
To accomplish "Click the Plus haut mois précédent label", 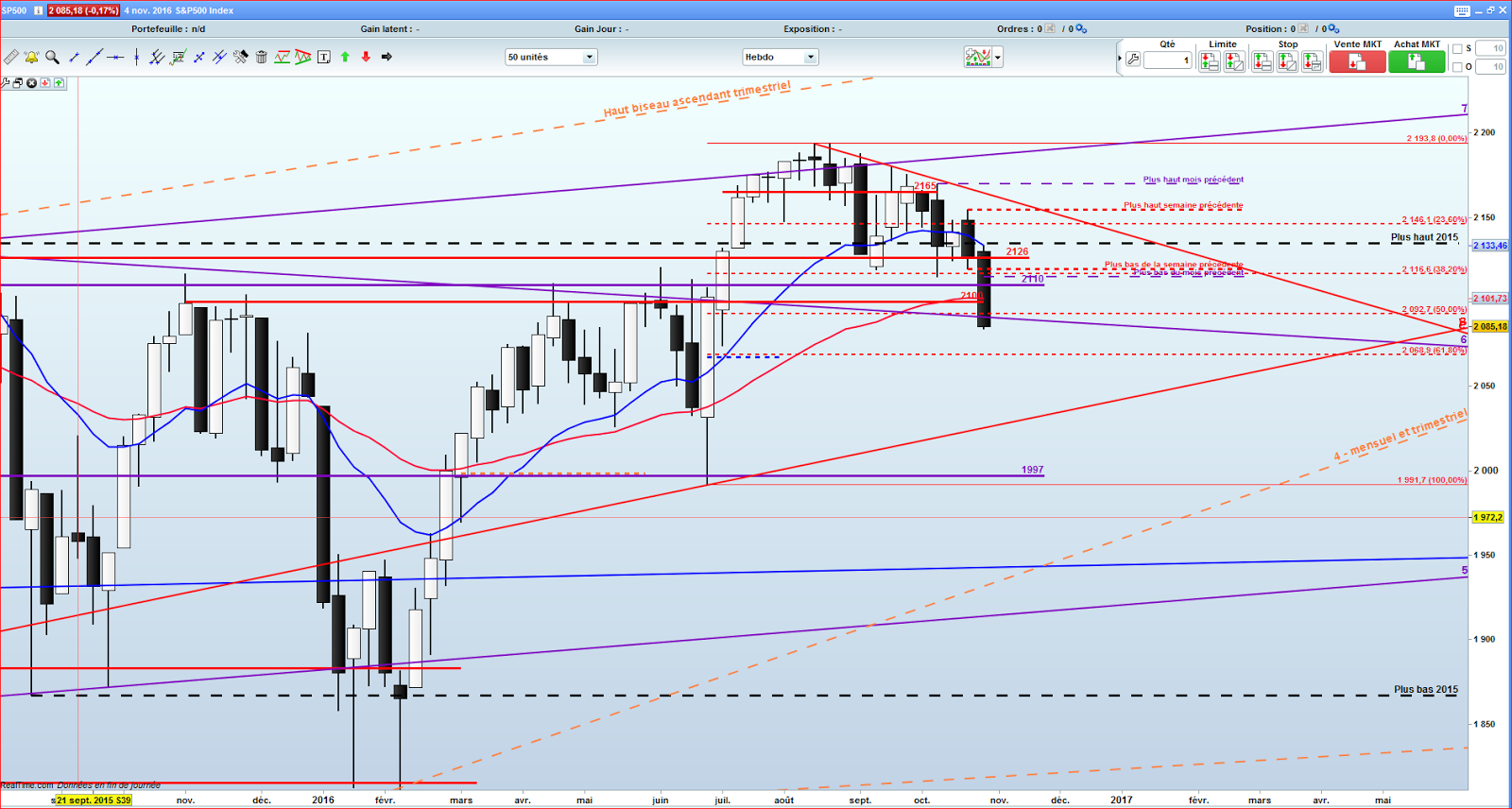I will (x=1194, y=180).
